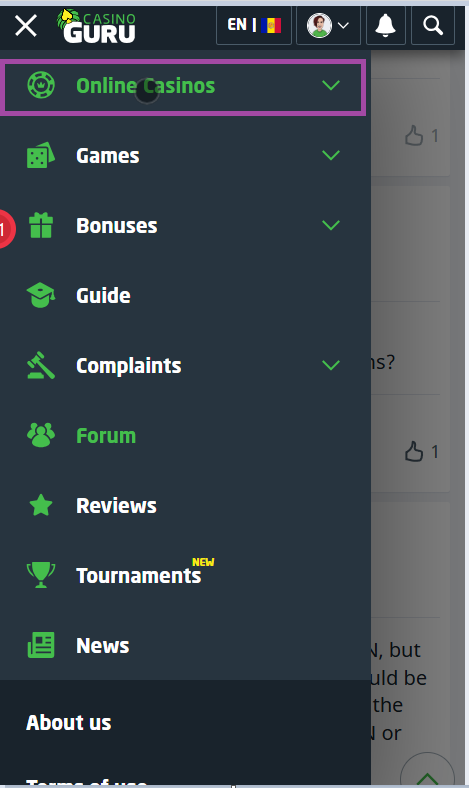Open the user avatar account dropdown
This screenshot has width=469, height=788.
328,25
